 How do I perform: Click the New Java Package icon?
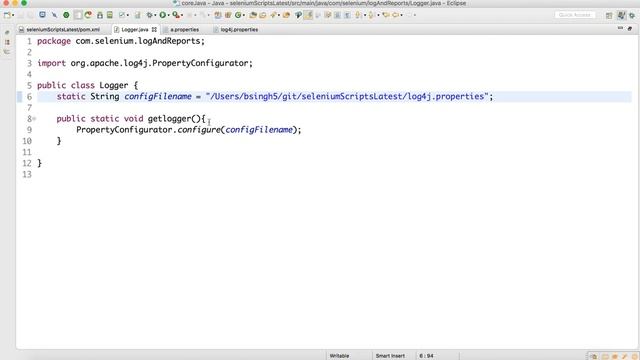228,15
